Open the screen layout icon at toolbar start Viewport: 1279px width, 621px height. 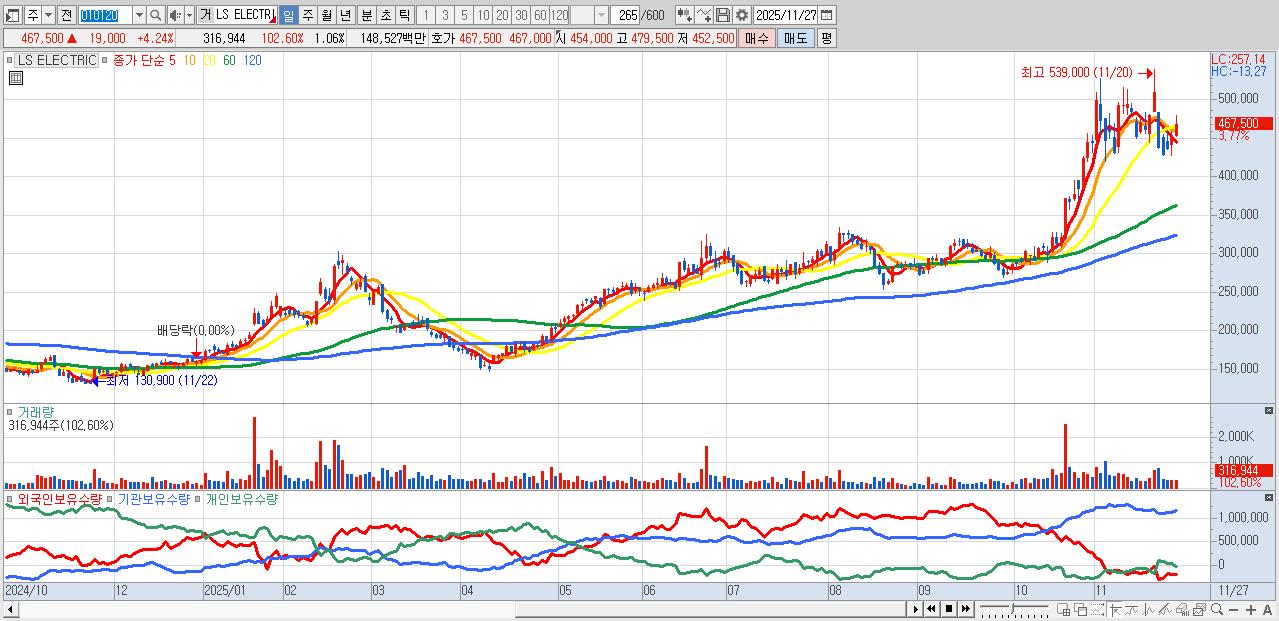click(x=13, y=15)
